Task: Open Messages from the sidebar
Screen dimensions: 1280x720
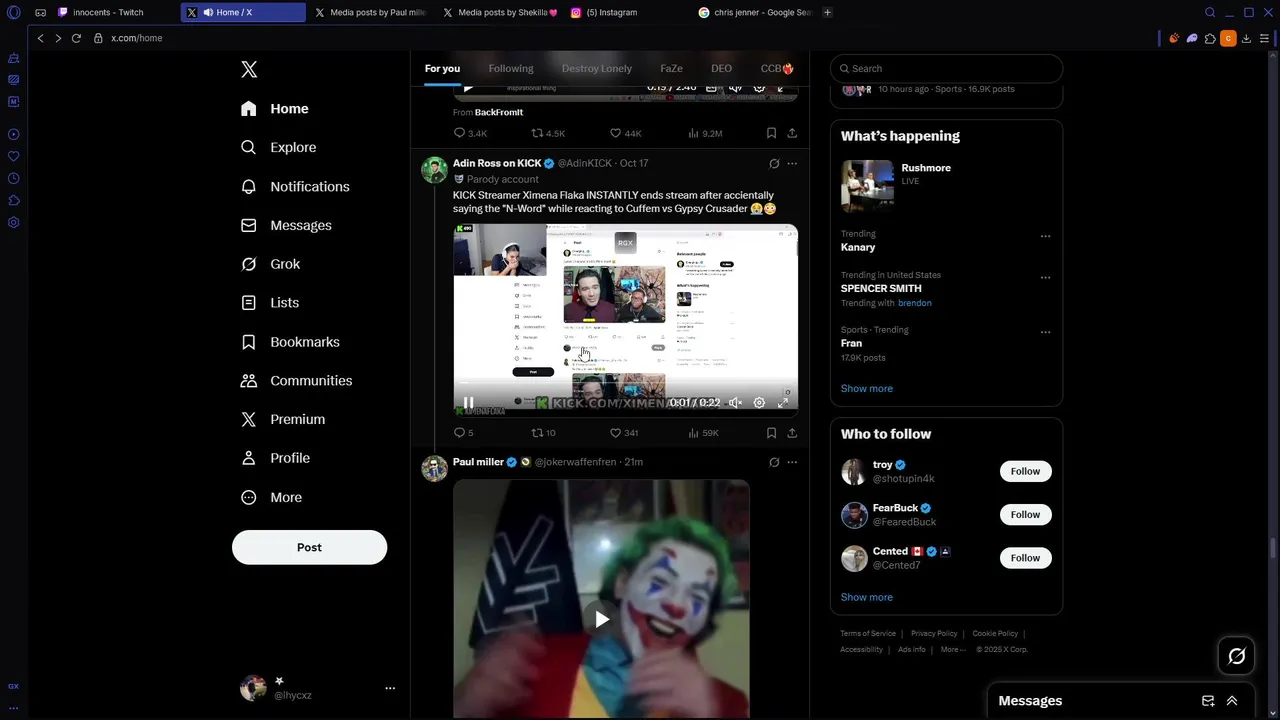Action: coord(286,226)
